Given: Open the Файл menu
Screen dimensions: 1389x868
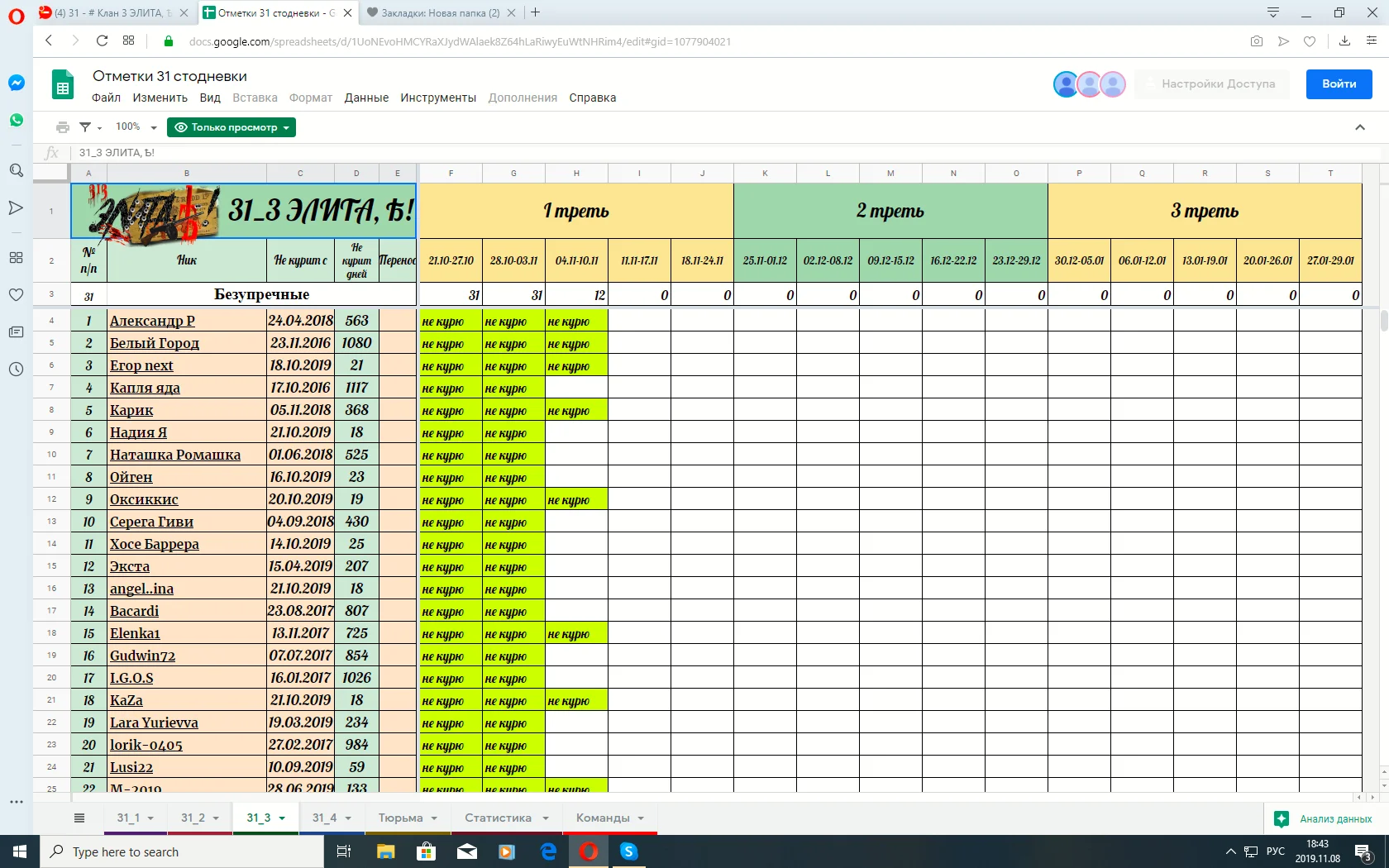Looking at the screenshot, I should [106, 98].
